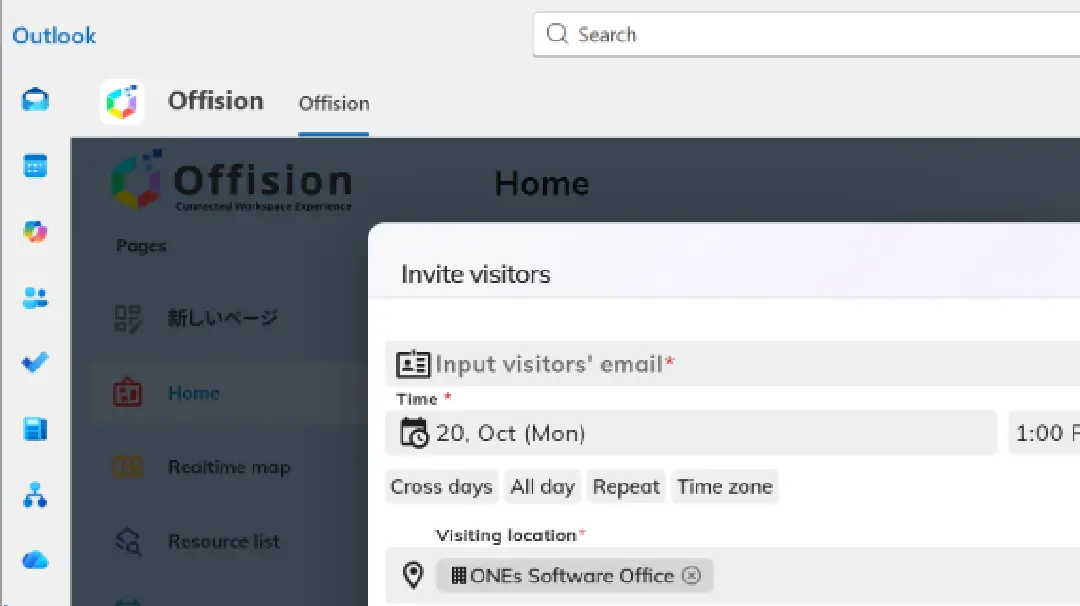Launch Copilot from the left rail

click(35, 231)
